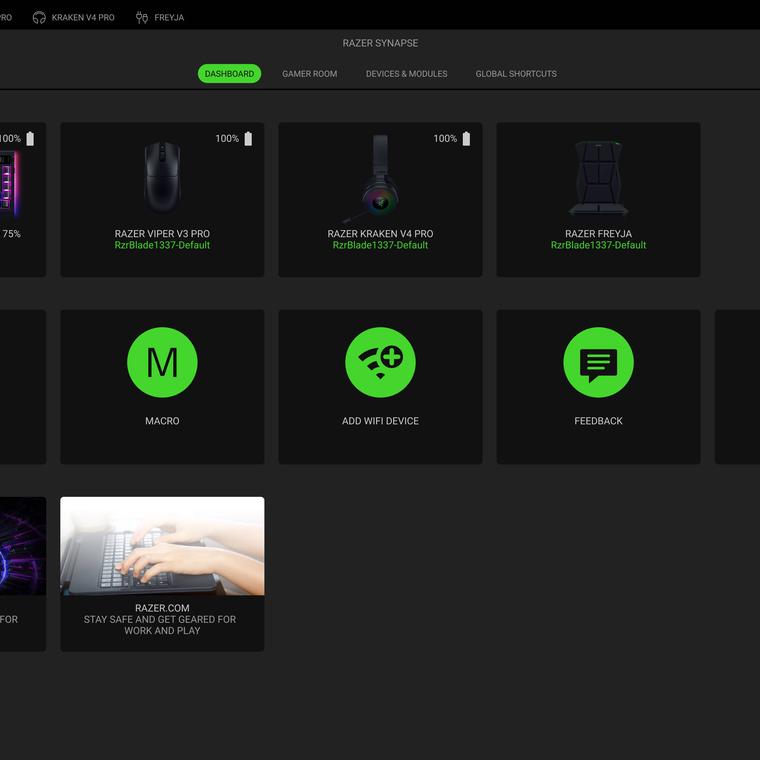Image resolution: width=760 pixels, height=760 pixels.
Task: Click the Viper V3 Pro battery icon
Action: [x=248, y=139]
